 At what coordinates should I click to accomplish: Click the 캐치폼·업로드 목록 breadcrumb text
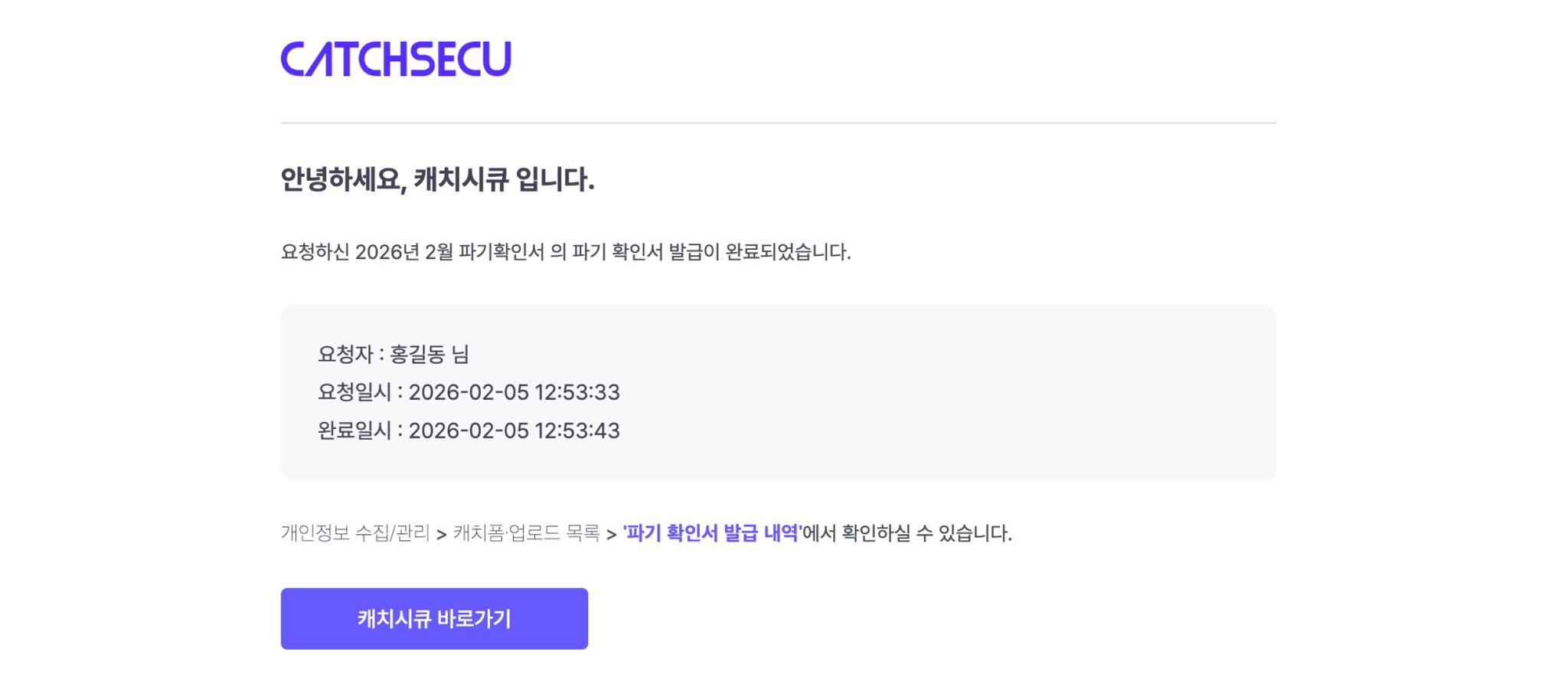(526, 533)
